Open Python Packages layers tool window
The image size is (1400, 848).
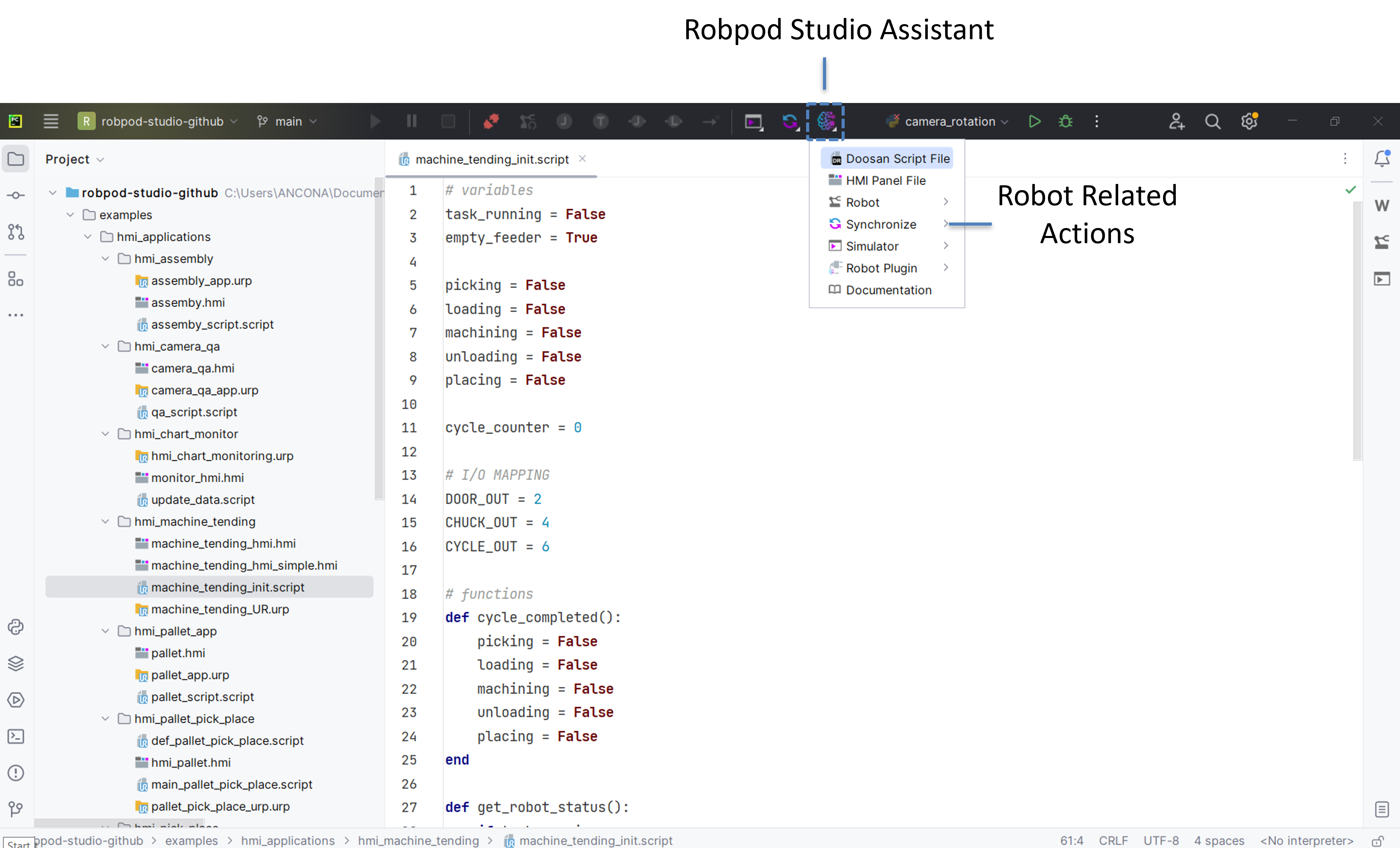[x=16, y=663]
